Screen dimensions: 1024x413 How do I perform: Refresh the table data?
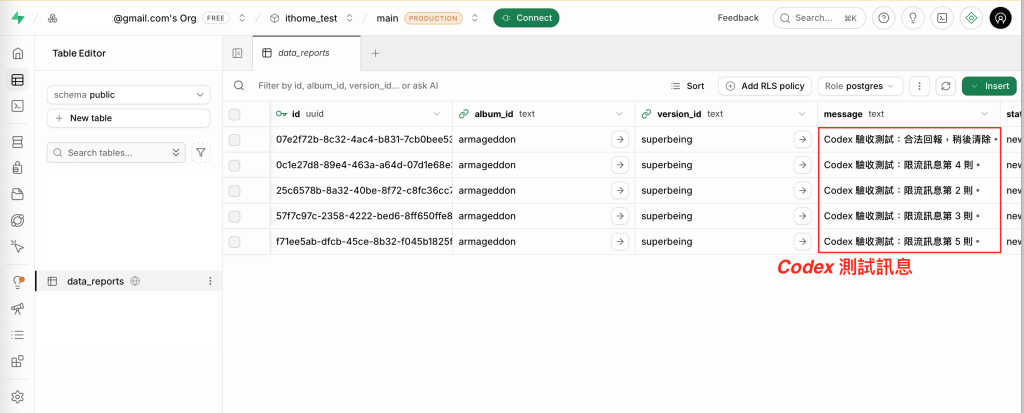point(945,86)
